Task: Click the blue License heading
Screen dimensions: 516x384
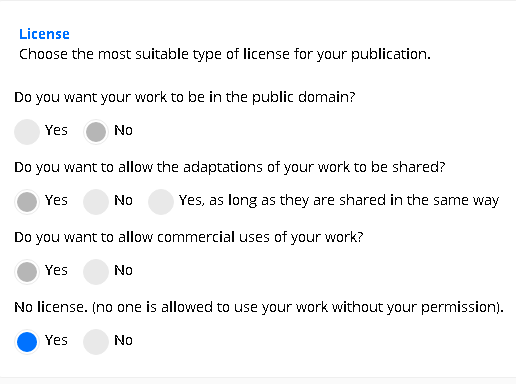Action: click(x=44, y=34)
